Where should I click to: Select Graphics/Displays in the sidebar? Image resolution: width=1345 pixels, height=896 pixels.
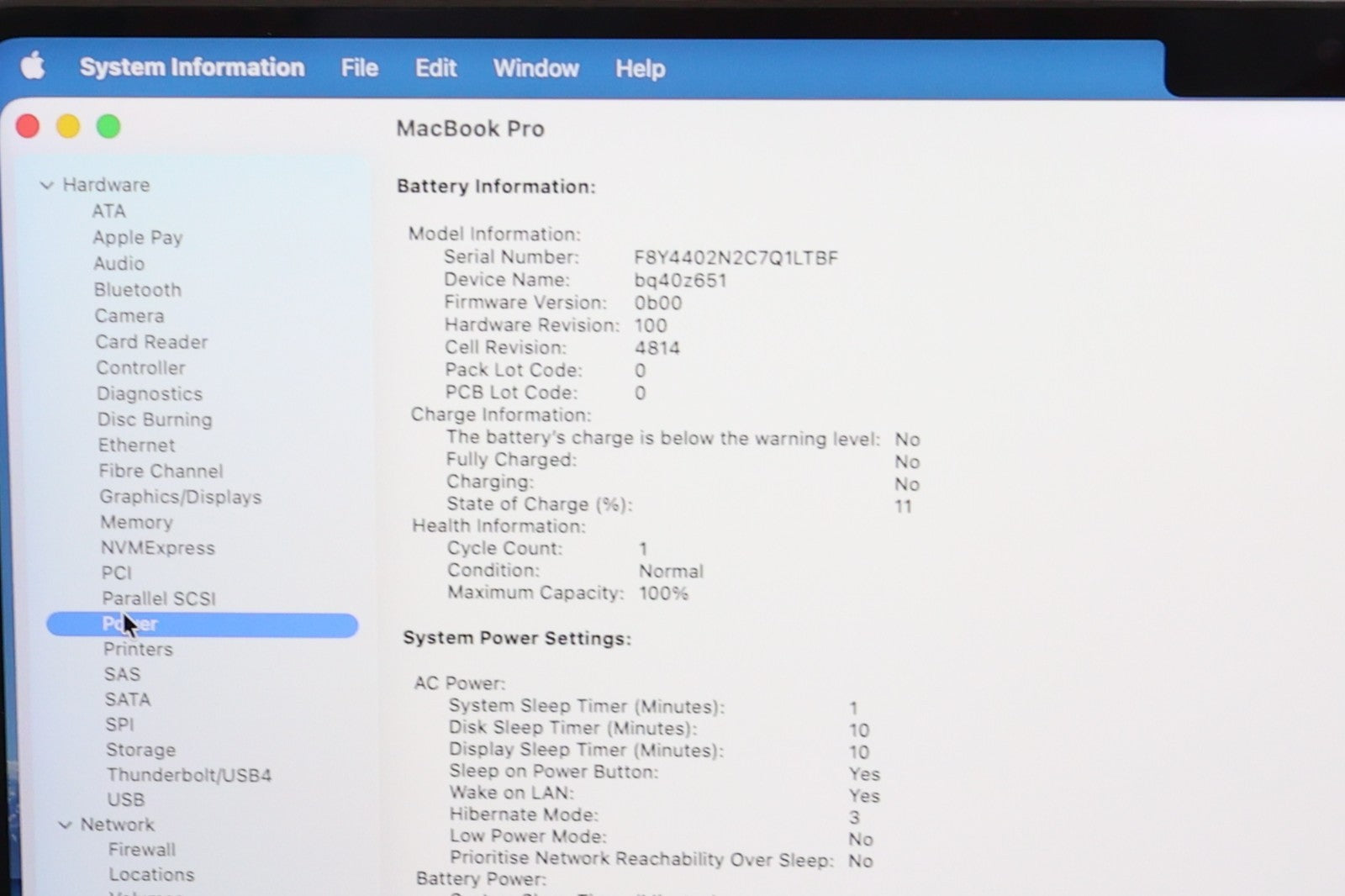click(x=180, y=497)
